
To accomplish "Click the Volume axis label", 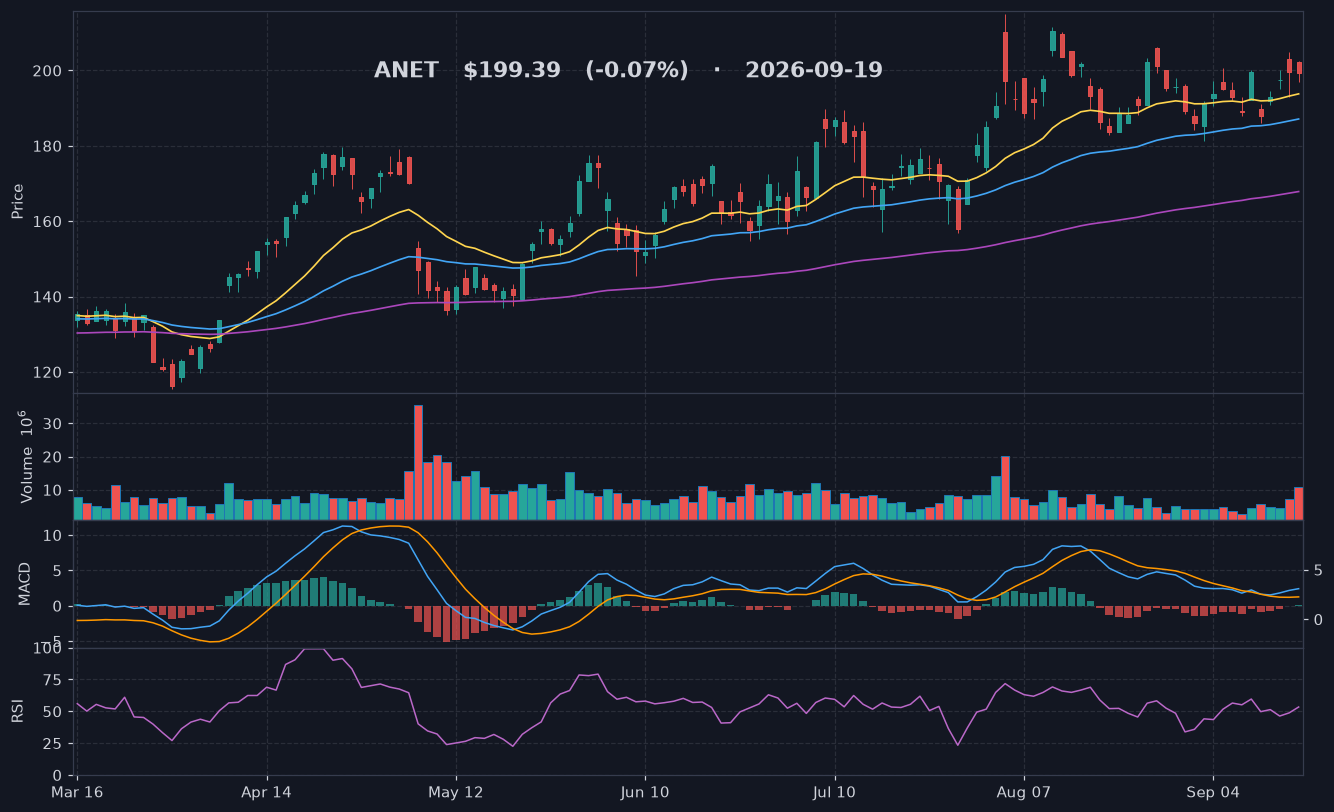I will click(26, 456).
